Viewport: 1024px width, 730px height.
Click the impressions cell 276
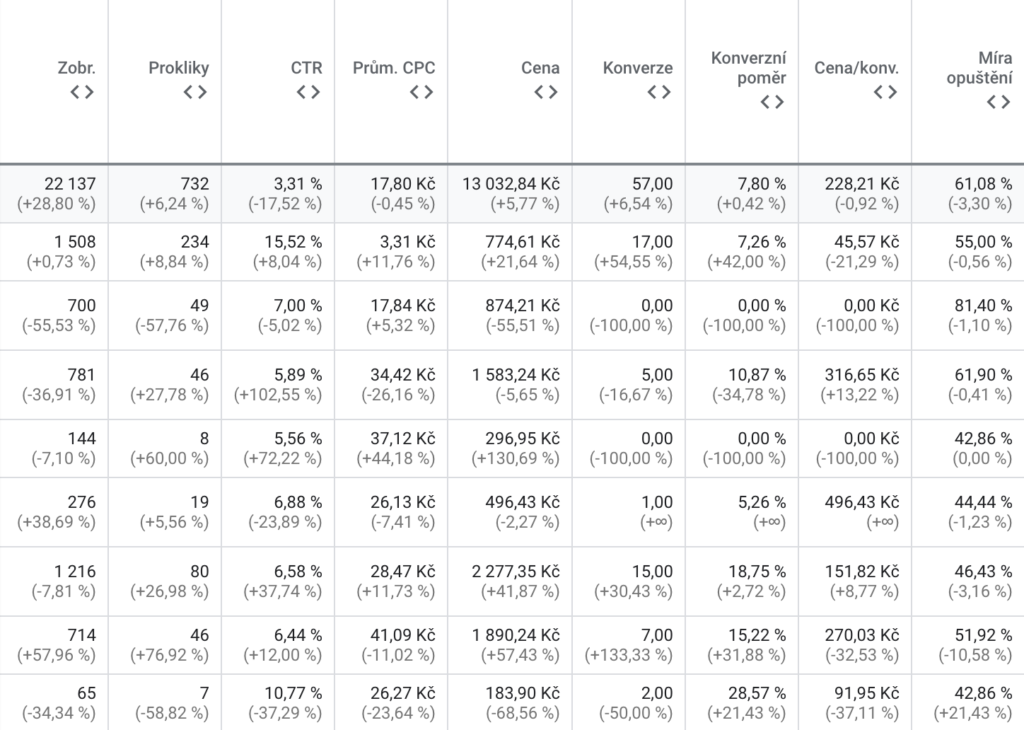pyautogui.click(x=82, y=502)
